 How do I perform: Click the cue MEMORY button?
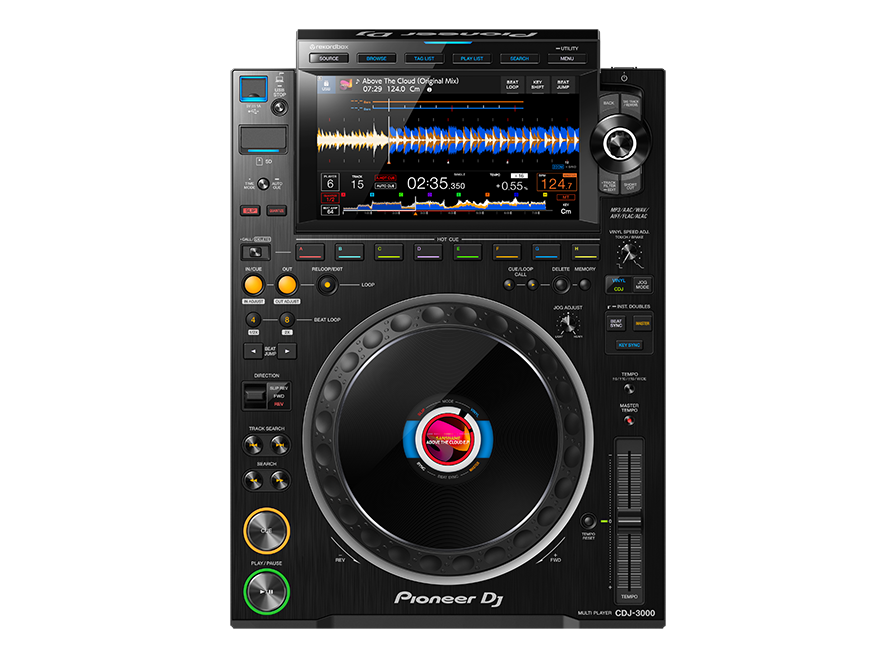[584, 284]
